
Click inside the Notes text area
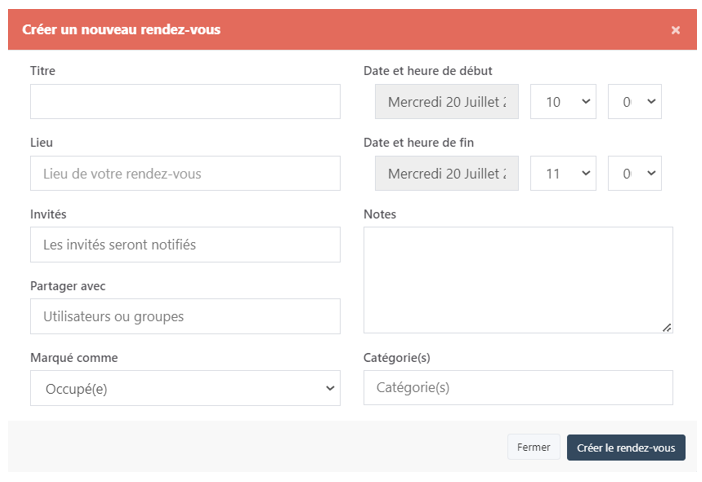517,280
